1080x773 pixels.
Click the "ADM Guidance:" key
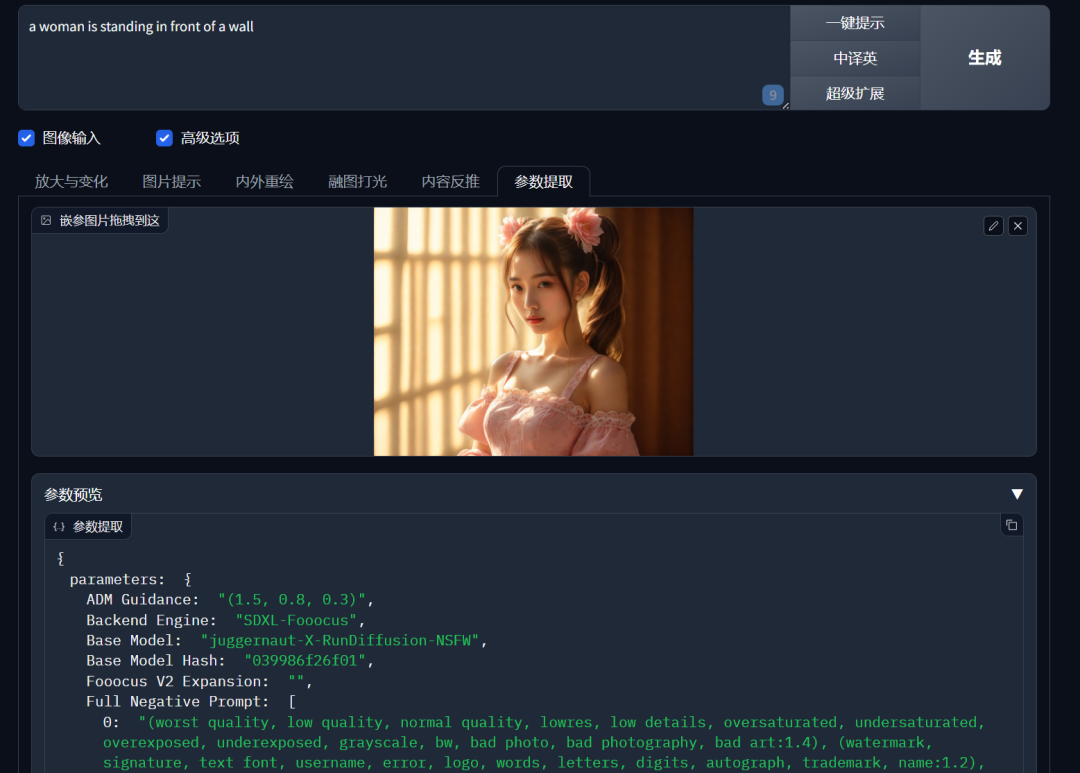[143, 599]
